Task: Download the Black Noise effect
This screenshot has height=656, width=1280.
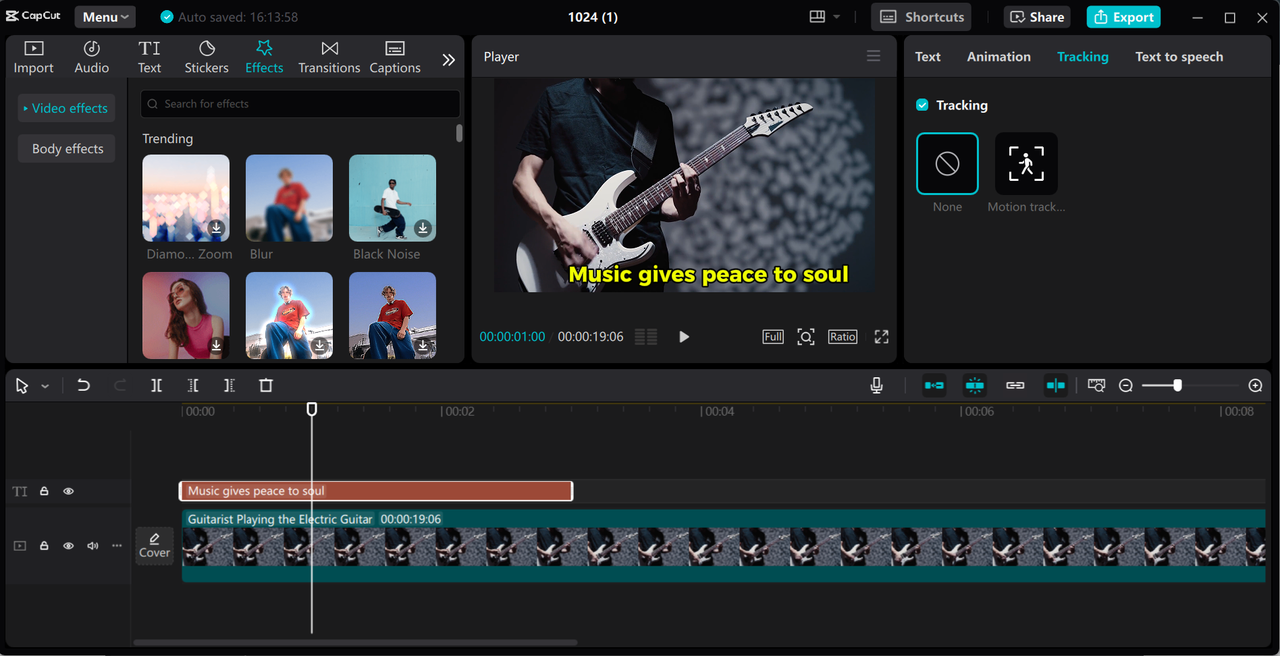Action: coord(423,228)
